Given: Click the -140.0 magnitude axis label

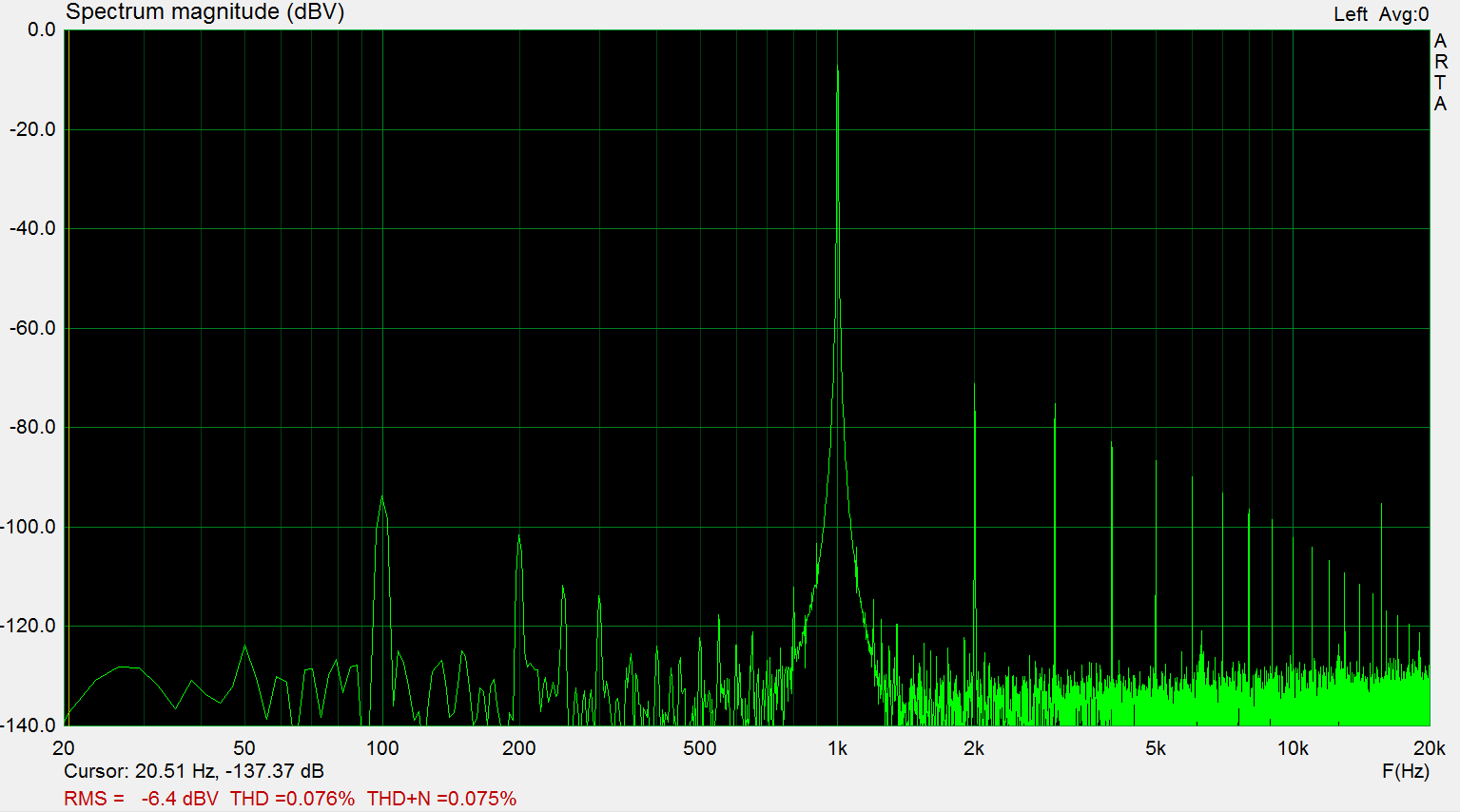Looking at the screenshot, I should (x=29, y=725).
